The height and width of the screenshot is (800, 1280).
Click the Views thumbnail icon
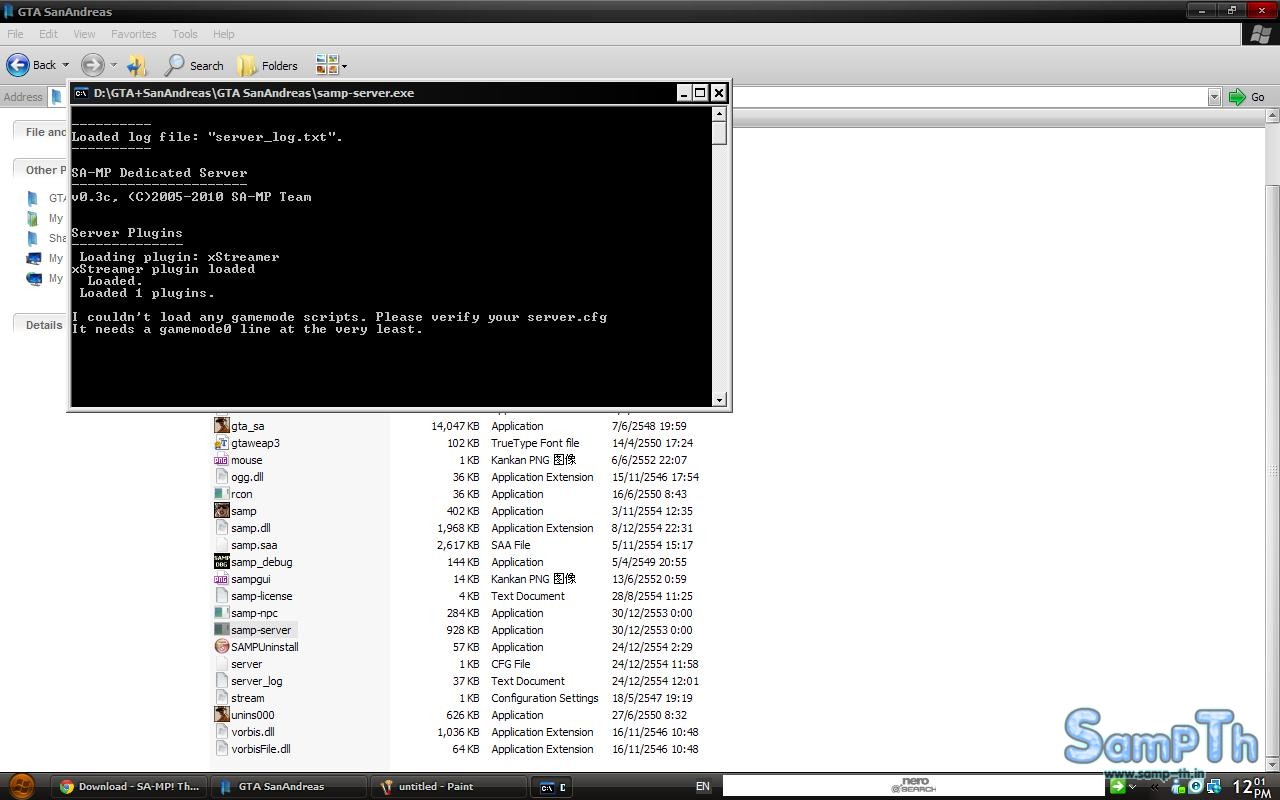326,65
